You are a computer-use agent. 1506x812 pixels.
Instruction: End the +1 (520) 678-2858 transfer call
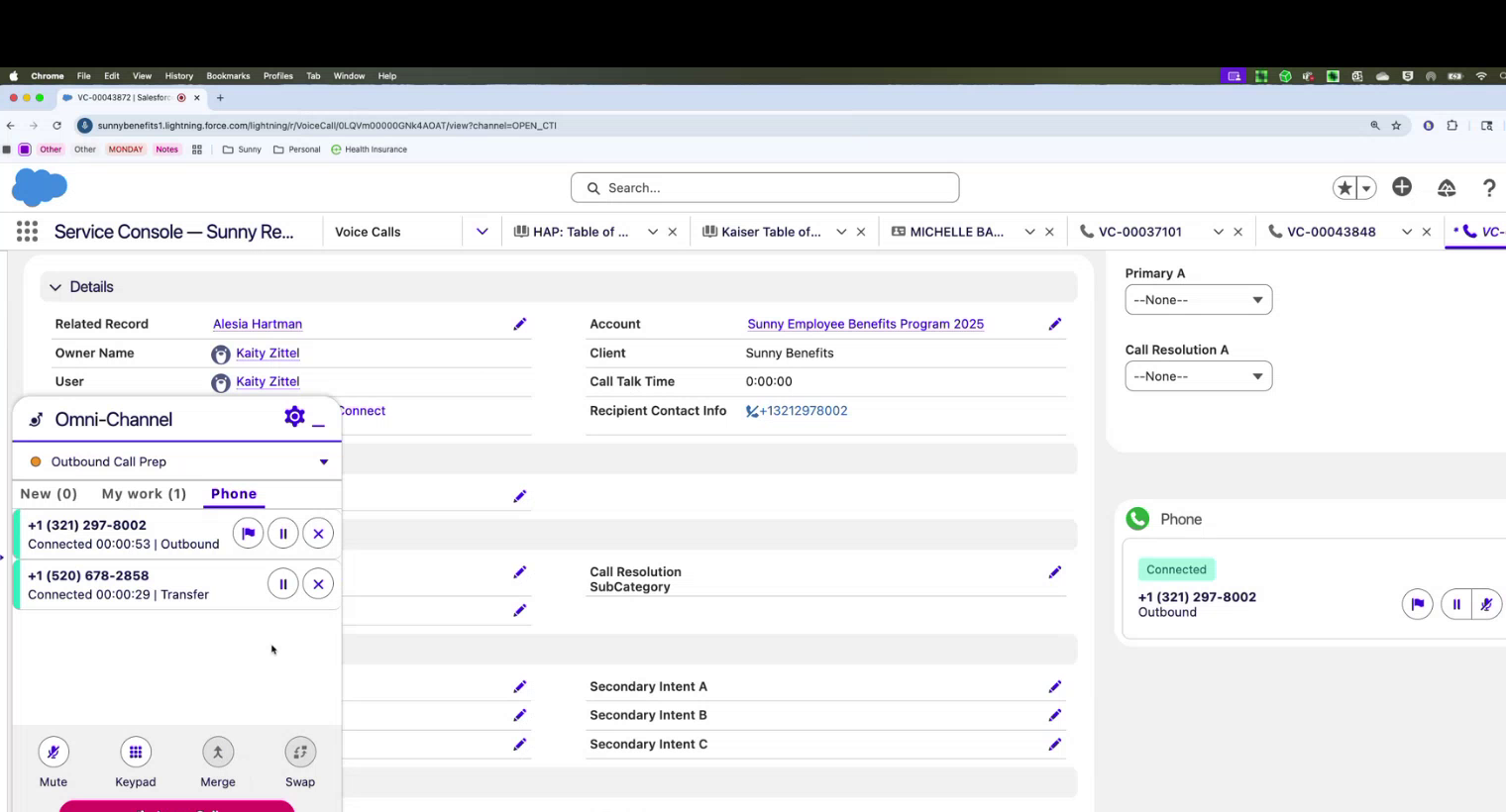pos(318,584)
